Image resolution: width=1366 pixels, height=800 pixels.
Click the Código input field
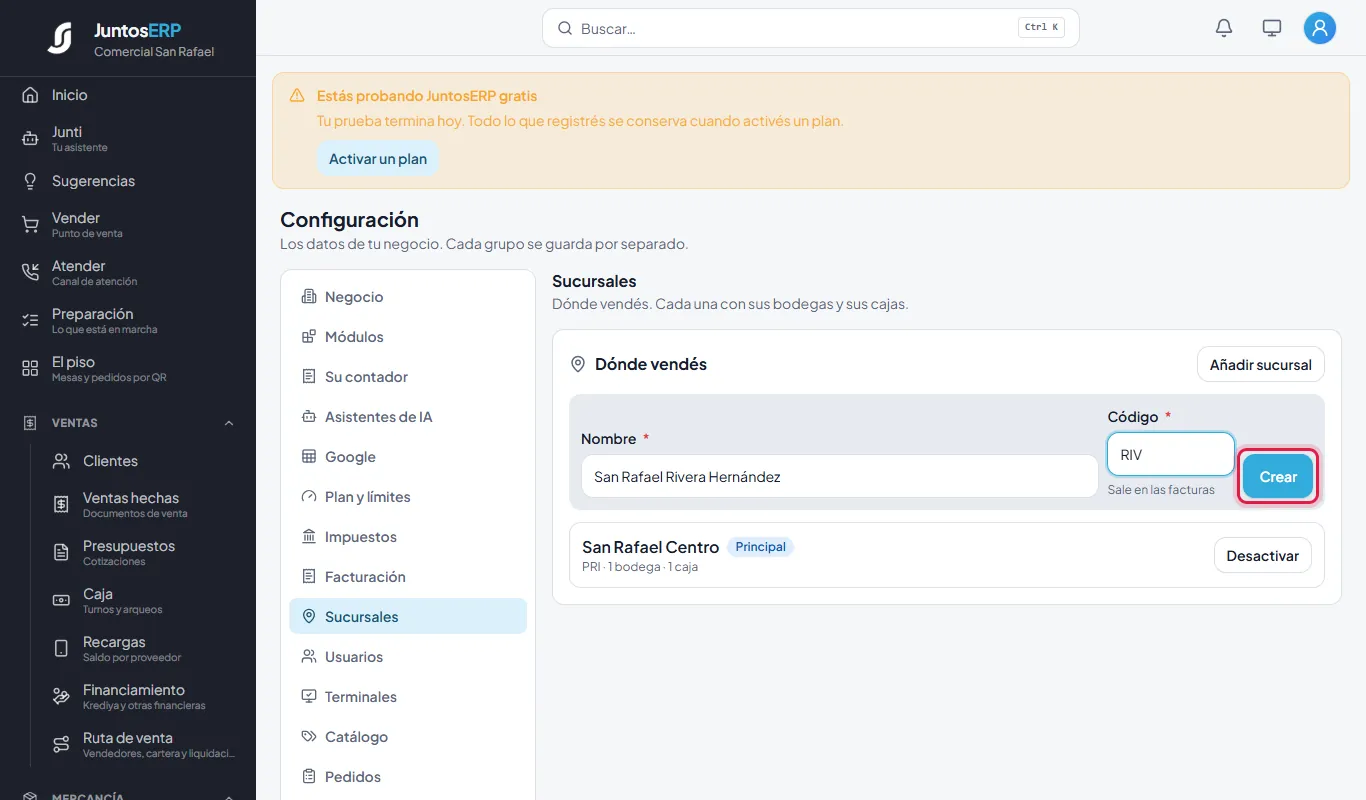(1171, 454)
